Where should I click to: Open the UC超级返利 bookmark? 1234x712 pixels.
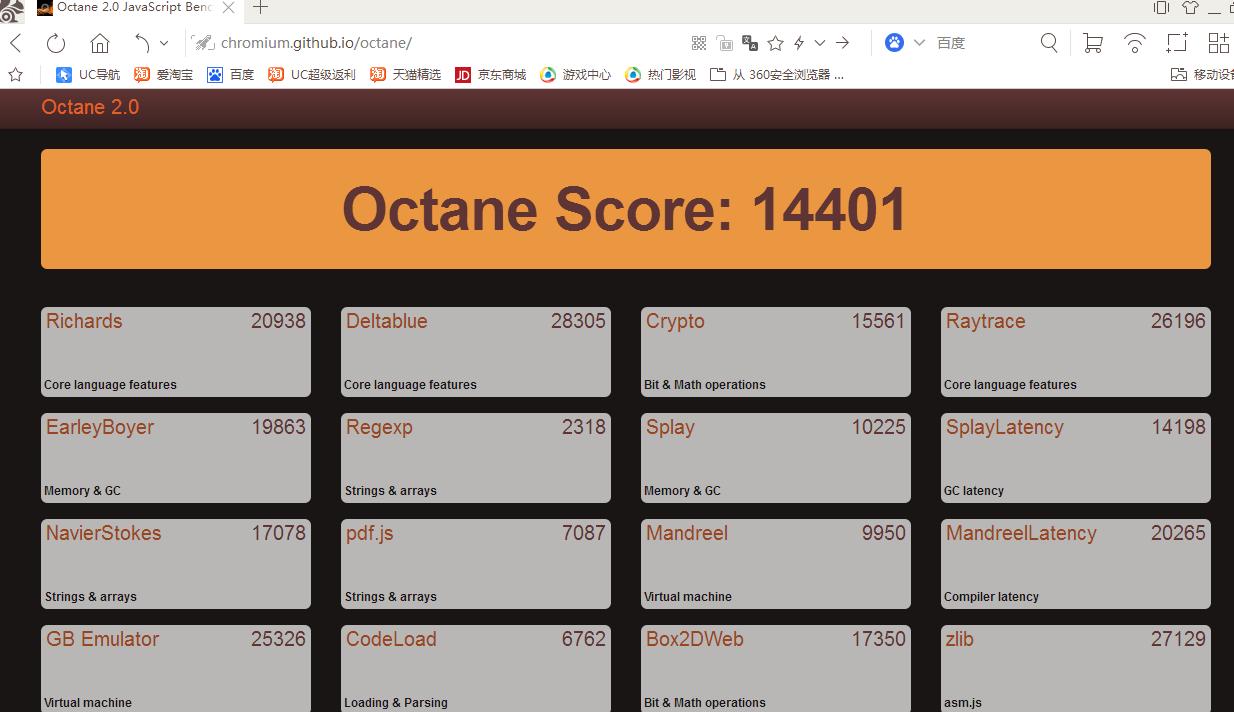tap(312, 74)
